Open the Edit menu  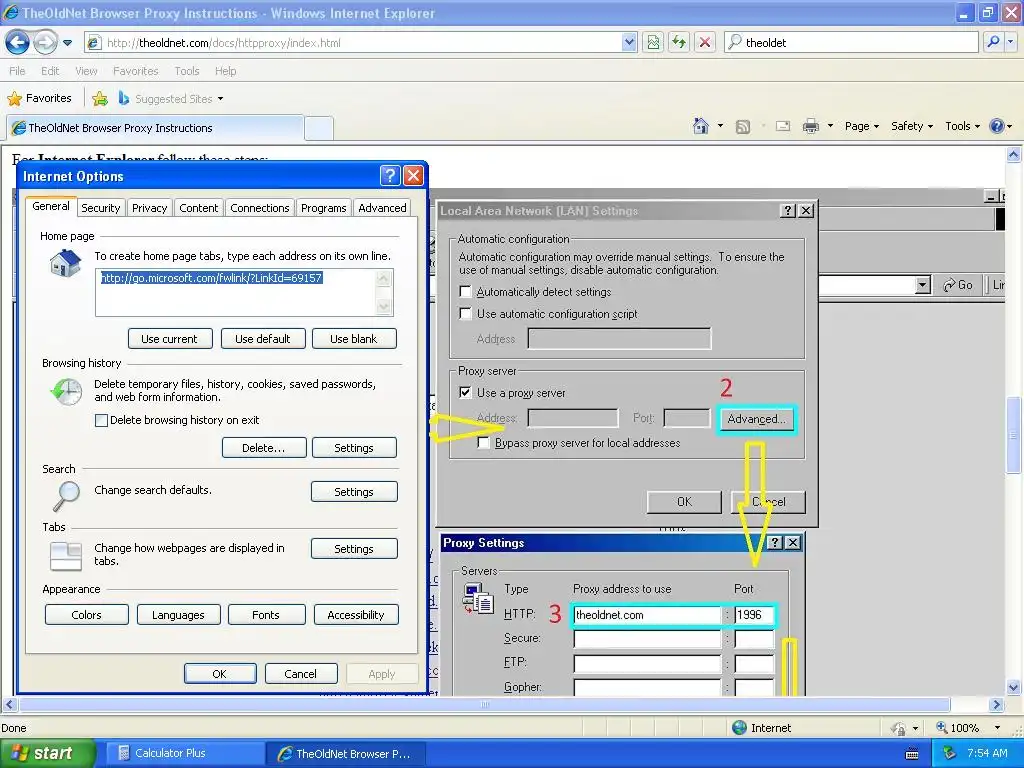50,71
